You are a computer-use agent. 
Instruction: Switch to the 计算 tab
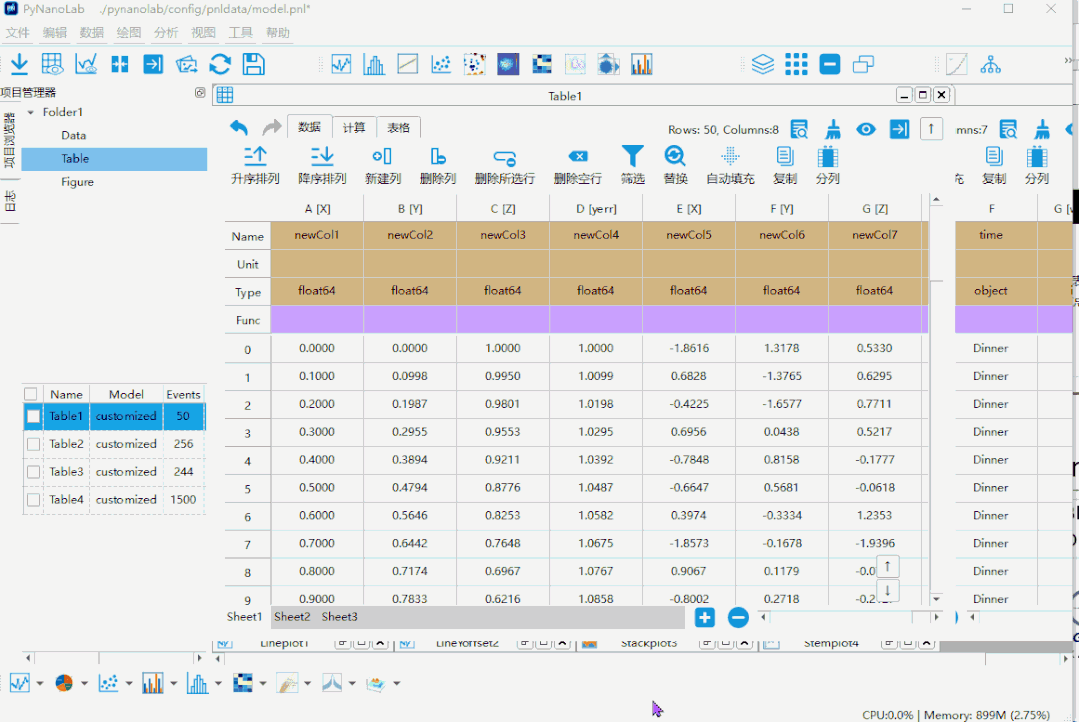354,127
